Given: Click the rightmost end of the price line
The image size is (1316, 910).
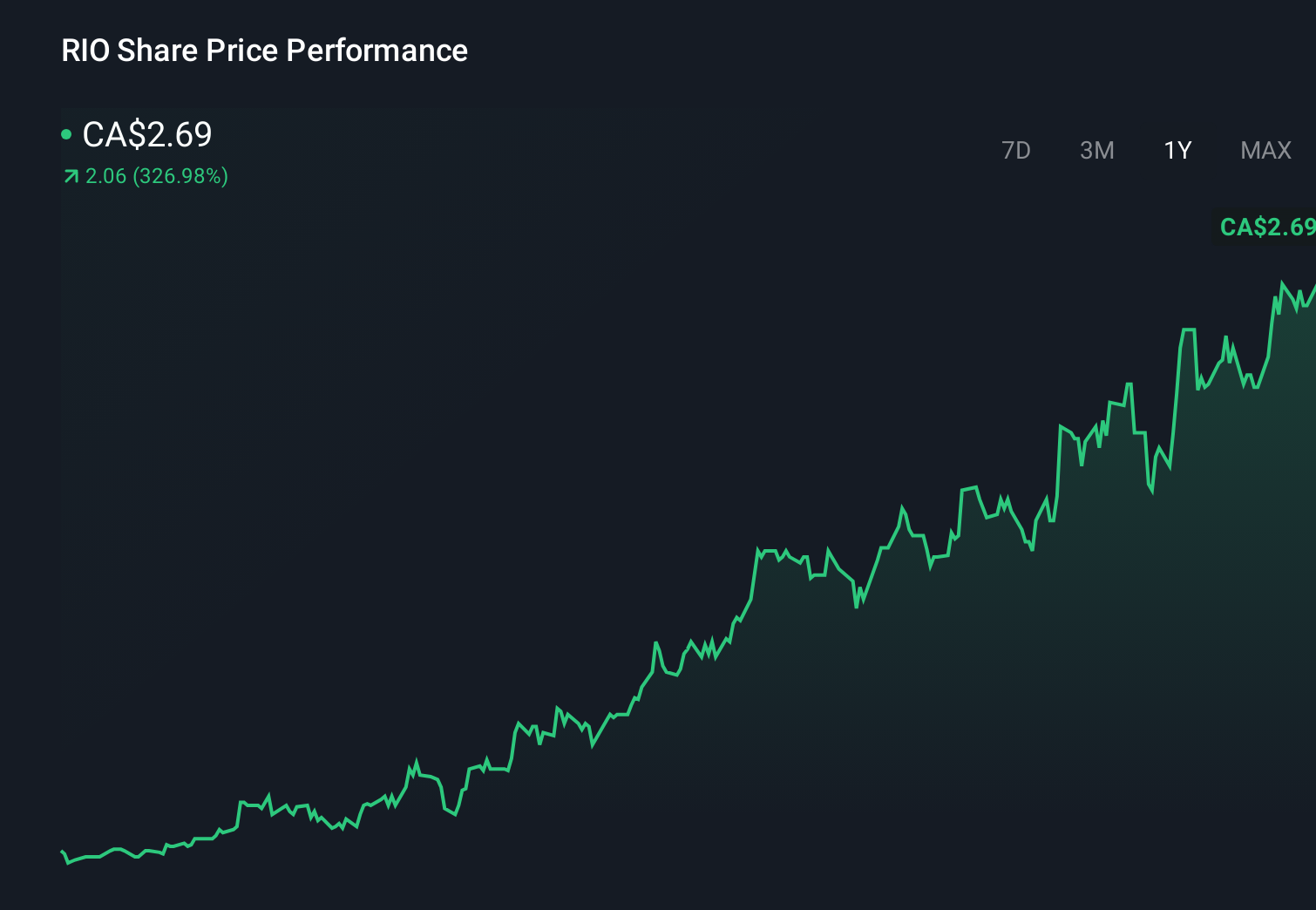Looking at the screenshot, I should click(x=1312, y=288).
